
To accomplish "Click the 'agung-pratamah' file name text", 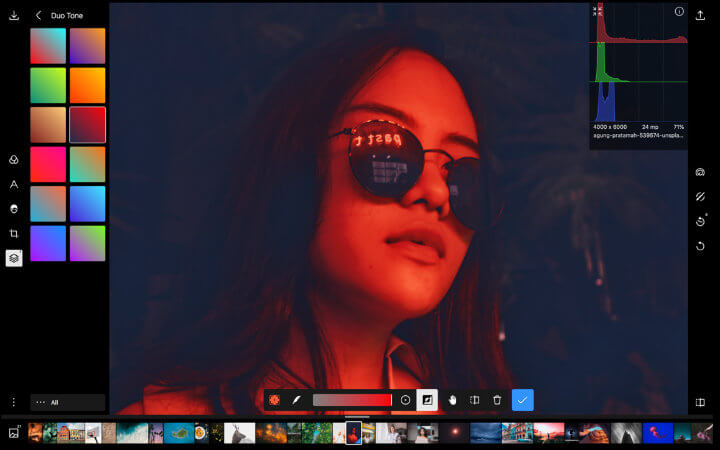I will [638, 135].
